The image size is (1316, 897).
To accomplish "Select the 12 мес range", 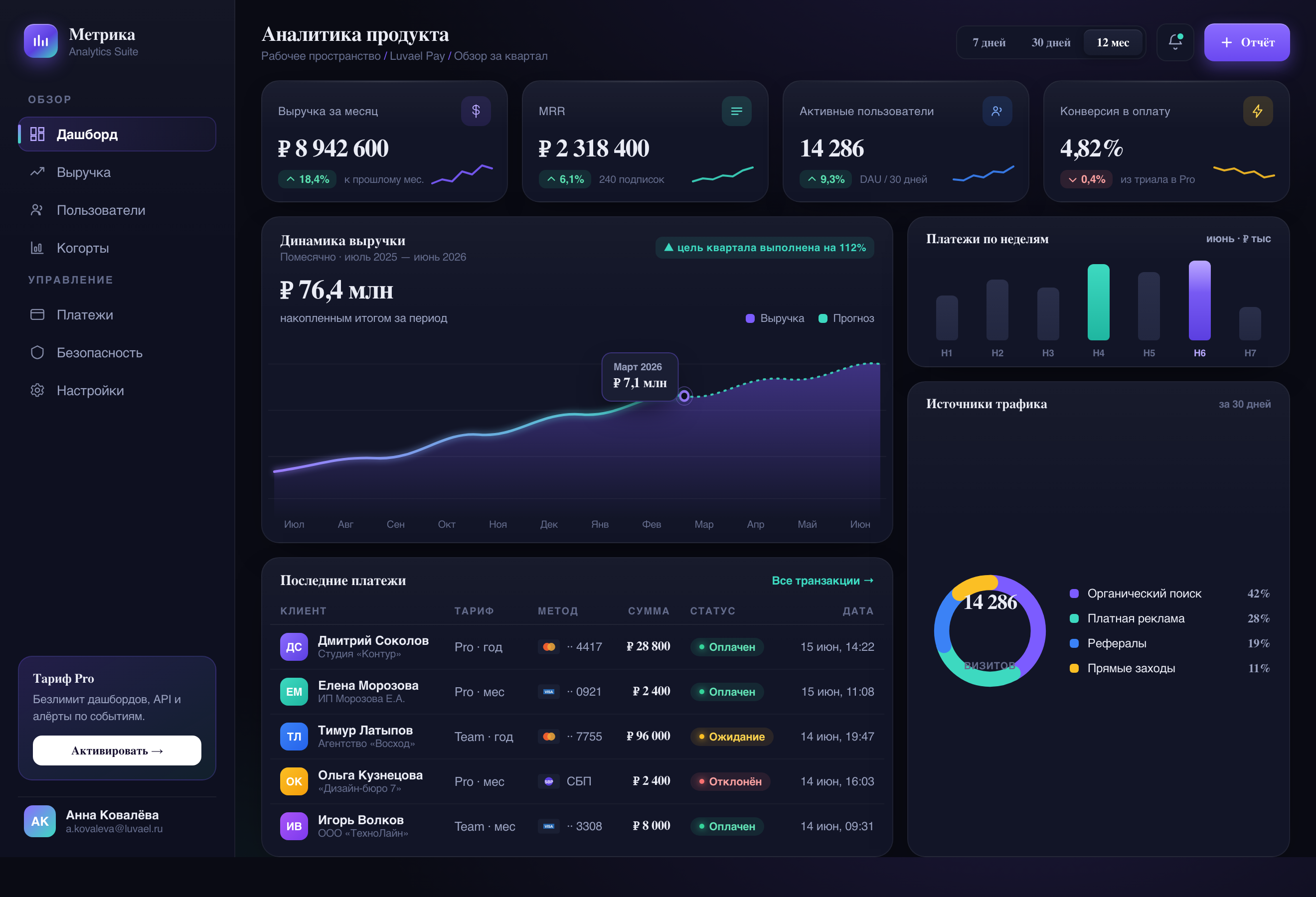I will [1113, 42].
